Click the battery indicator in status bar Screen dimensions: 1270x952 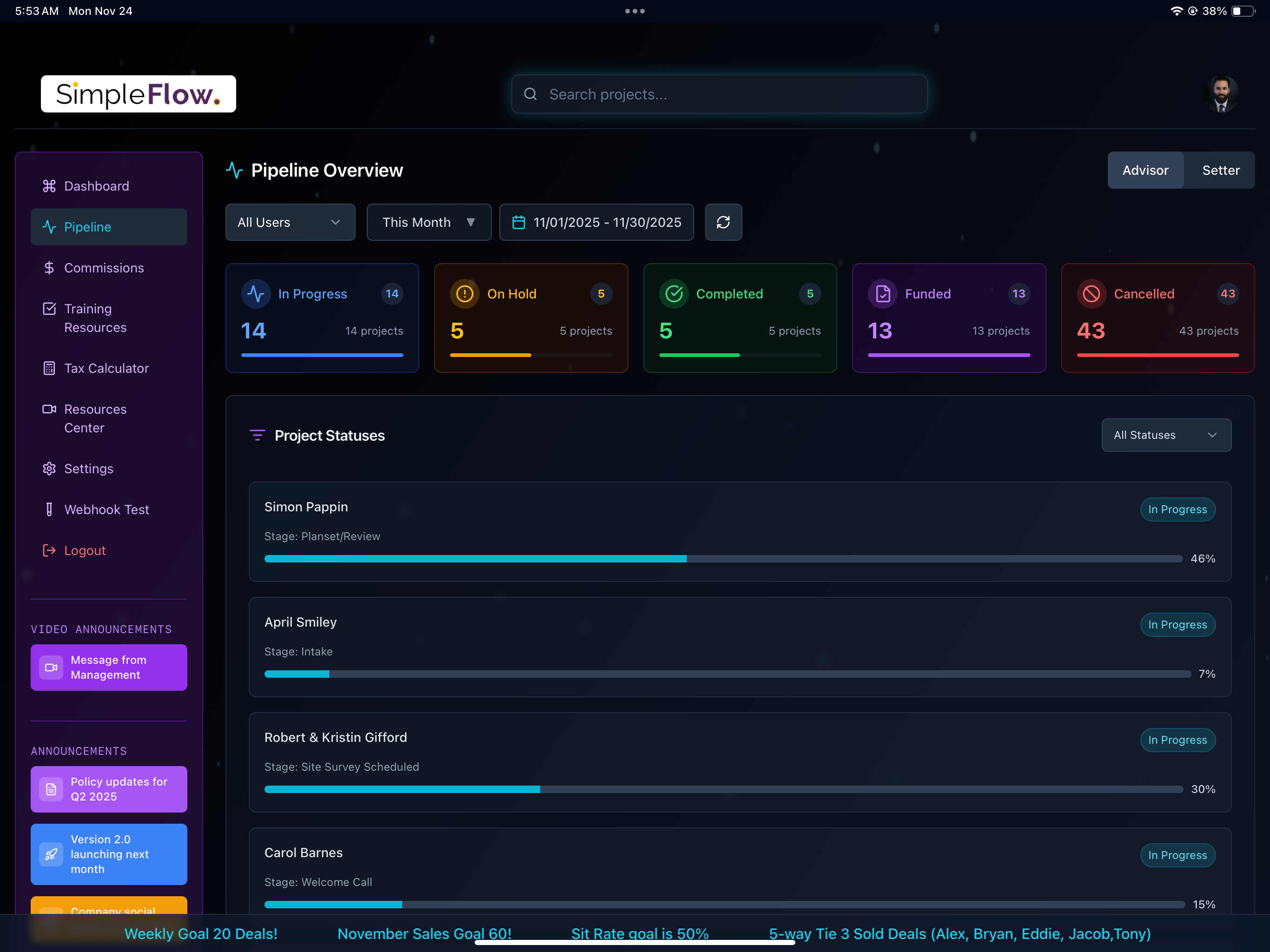(1244, 11)
